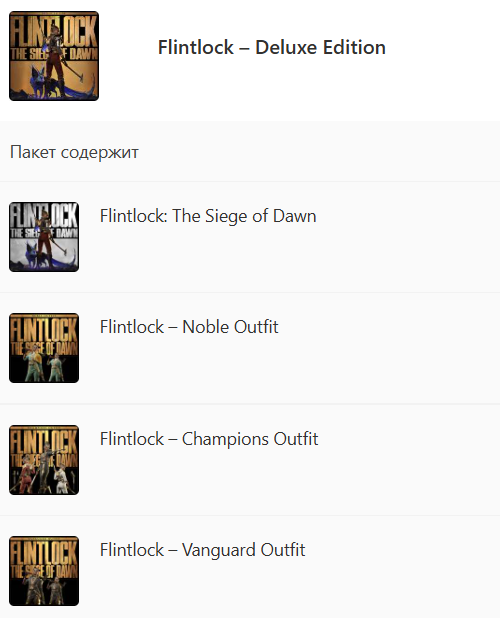Click the blue fox in Deluxe cover art
Viewport: 500px width, 618px height.
[x=37, y=83]
